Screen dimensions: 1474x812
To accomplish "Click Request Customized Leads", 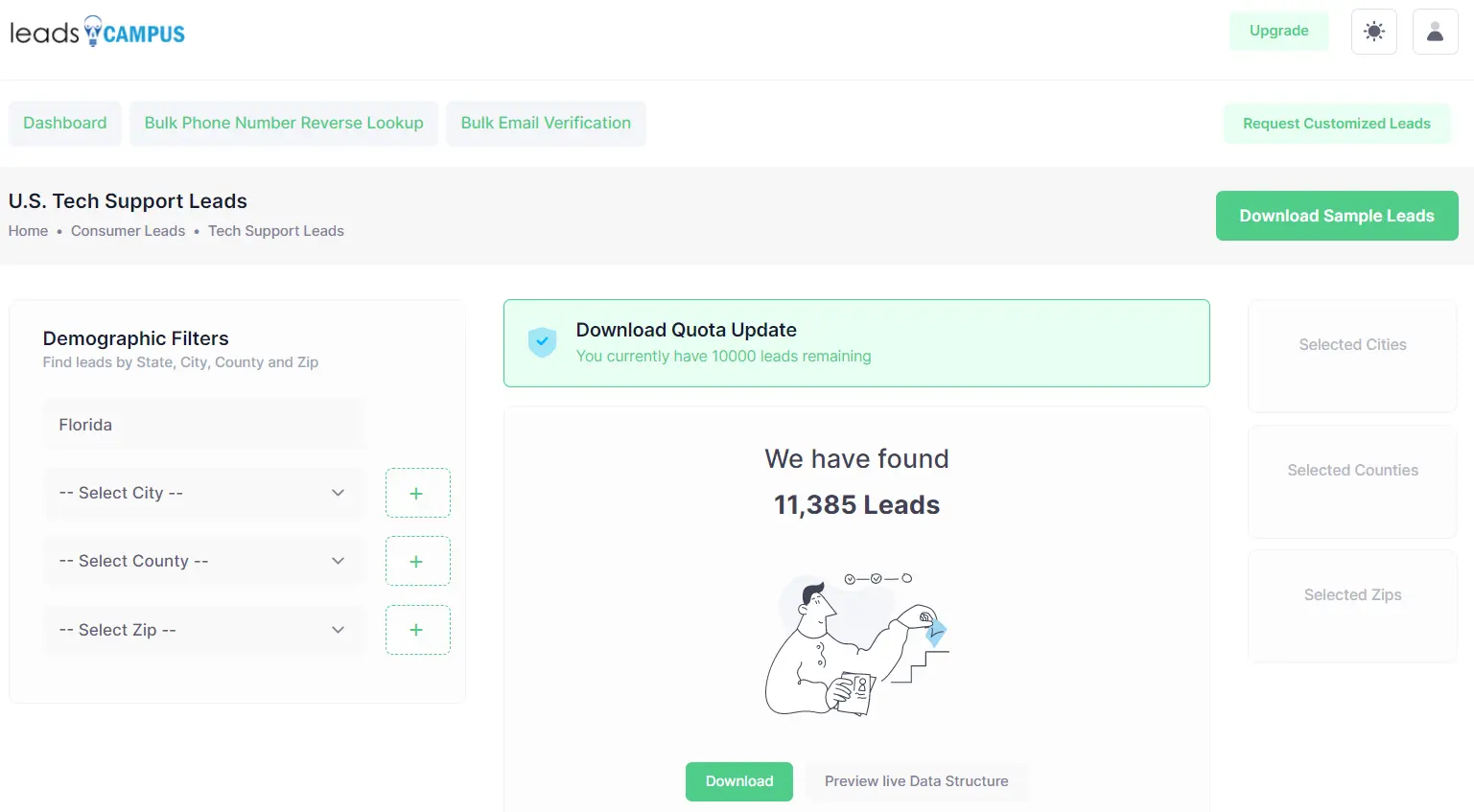I will pyautogui.click(x=1337, y=124).
